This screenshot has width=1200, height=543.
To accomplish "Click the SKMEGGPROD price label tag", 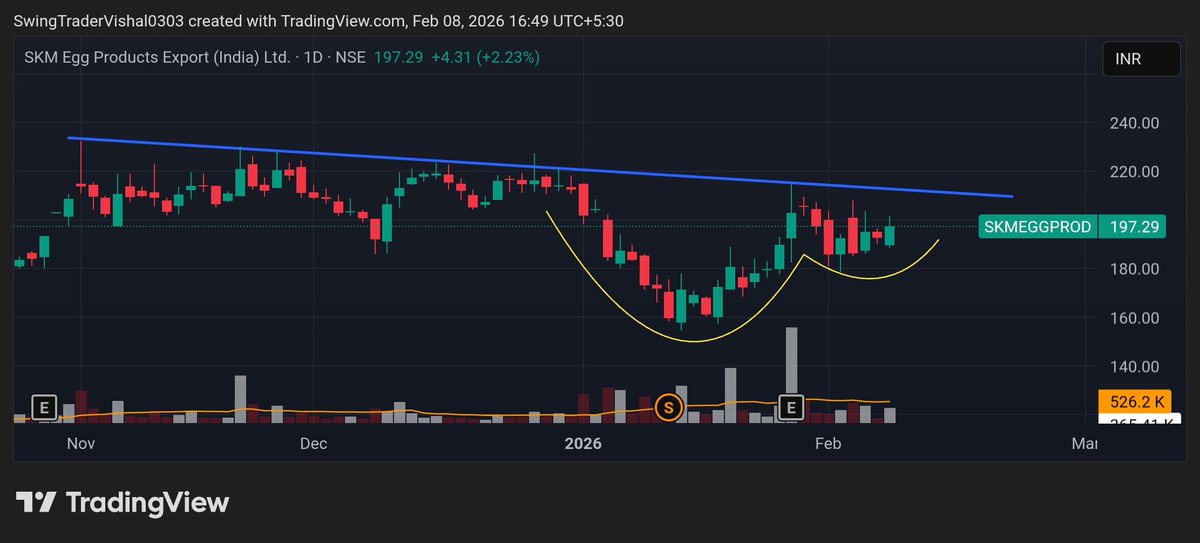I will click(x=1037, y=227).
